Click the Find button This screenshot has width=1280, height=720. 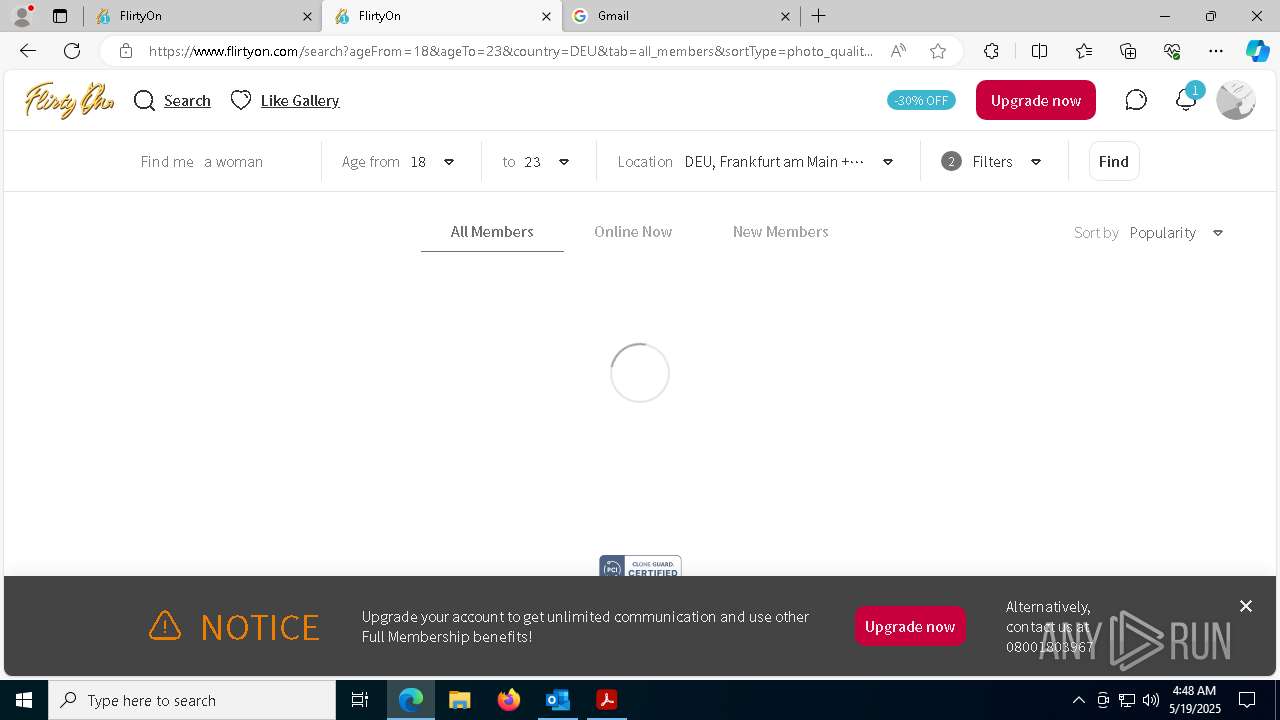point(1114,161)
